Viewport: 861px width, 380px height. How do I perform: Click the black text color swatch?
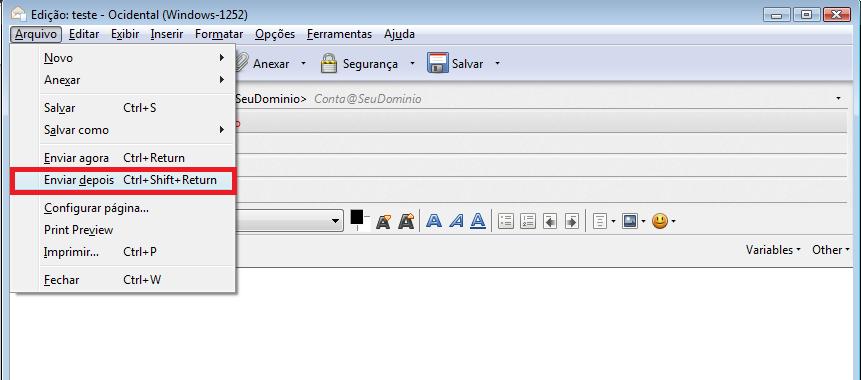(x=357, y=217)
